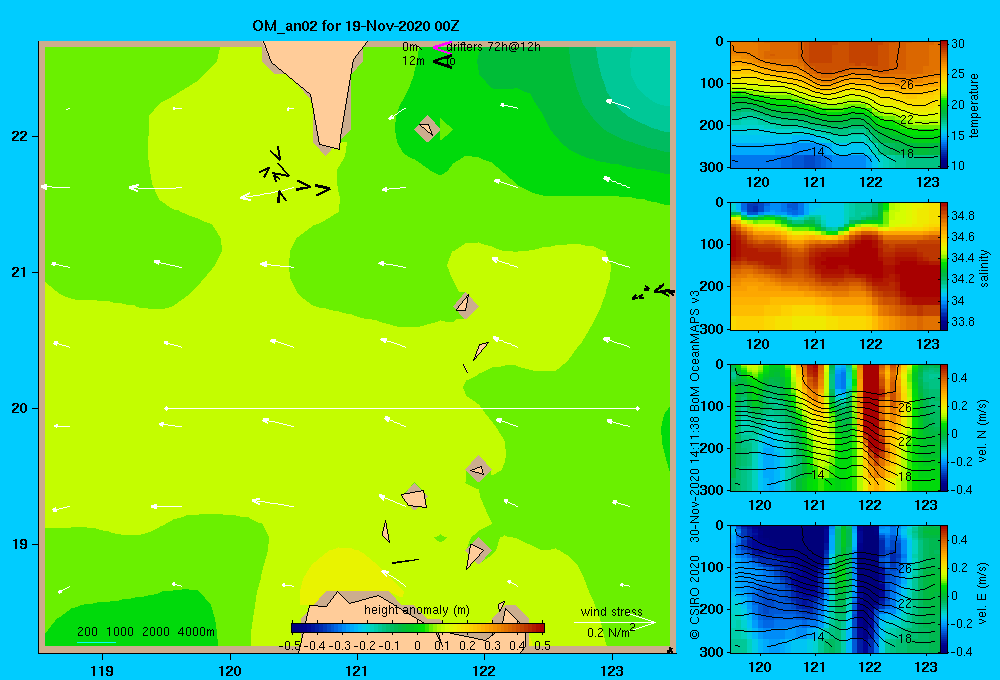Click latitude label 21 on main map axis

20,272
